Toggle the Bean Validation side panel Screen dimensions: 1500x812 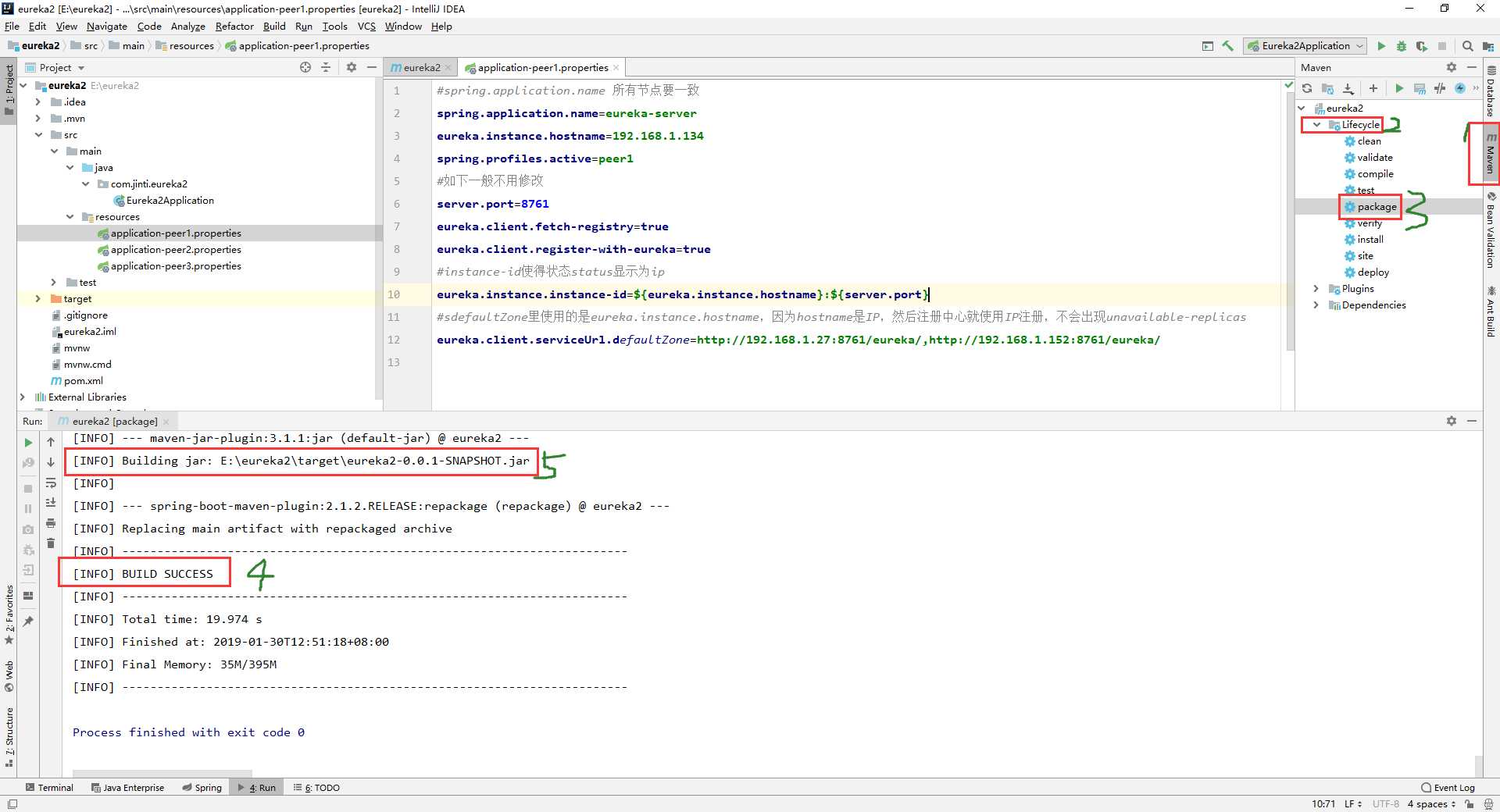(1491, 230)
